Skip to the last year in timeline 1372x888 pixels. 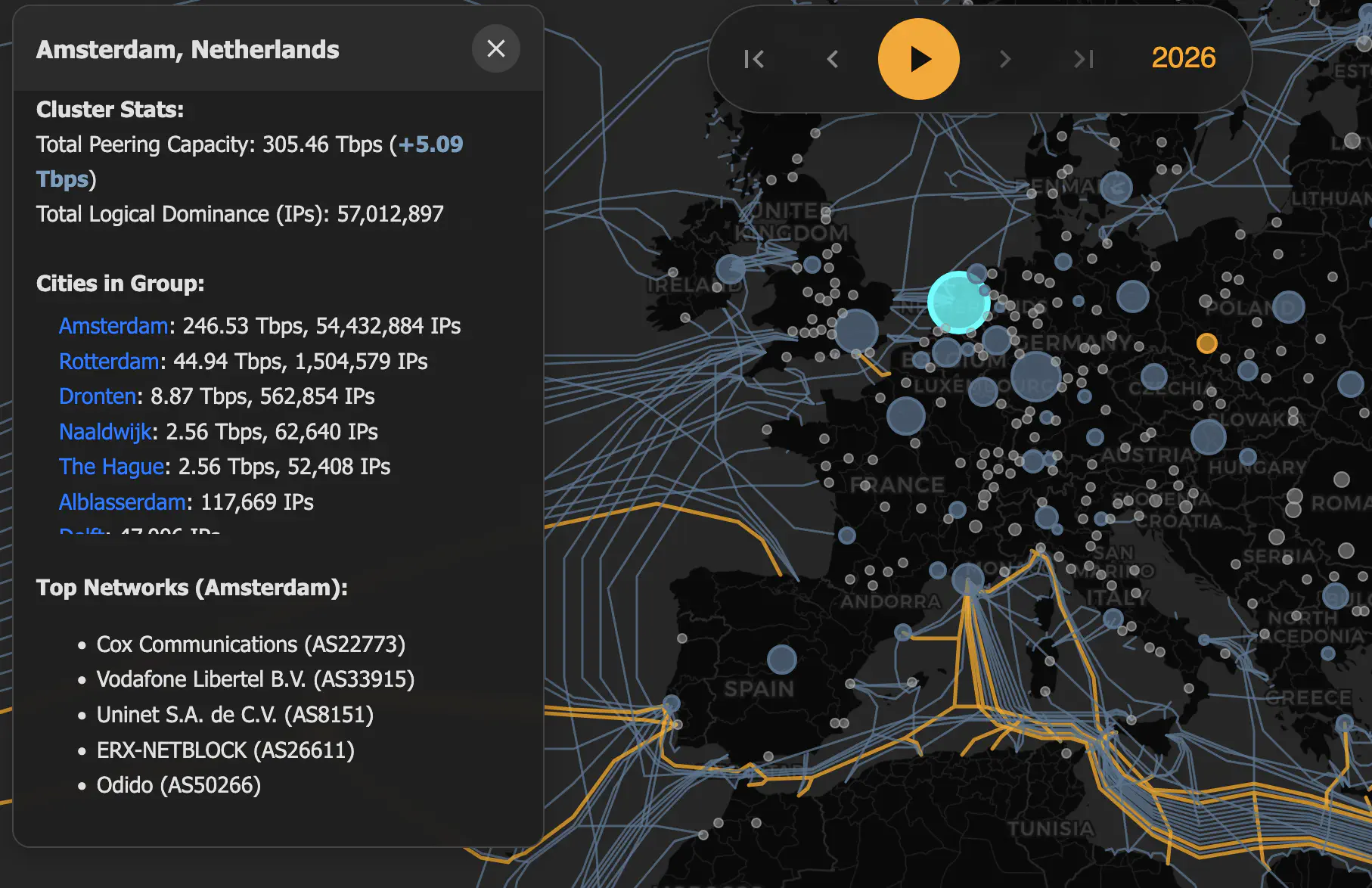click(x=1084, y=59)
